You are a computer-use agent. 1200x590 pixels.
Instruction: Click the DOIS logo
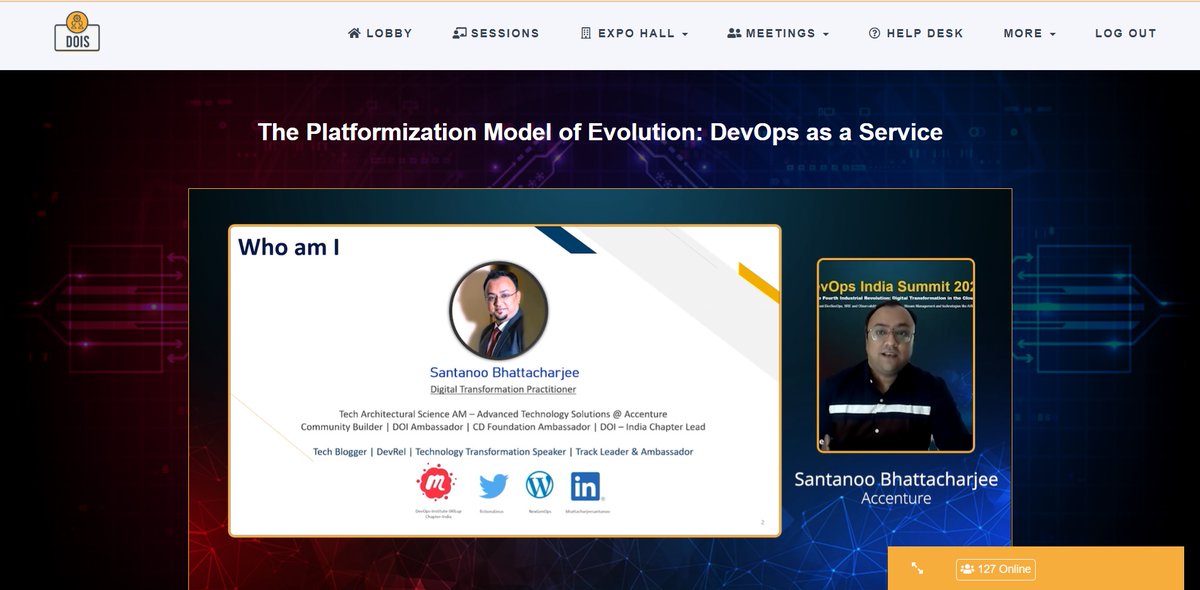[x=76, y=32]
